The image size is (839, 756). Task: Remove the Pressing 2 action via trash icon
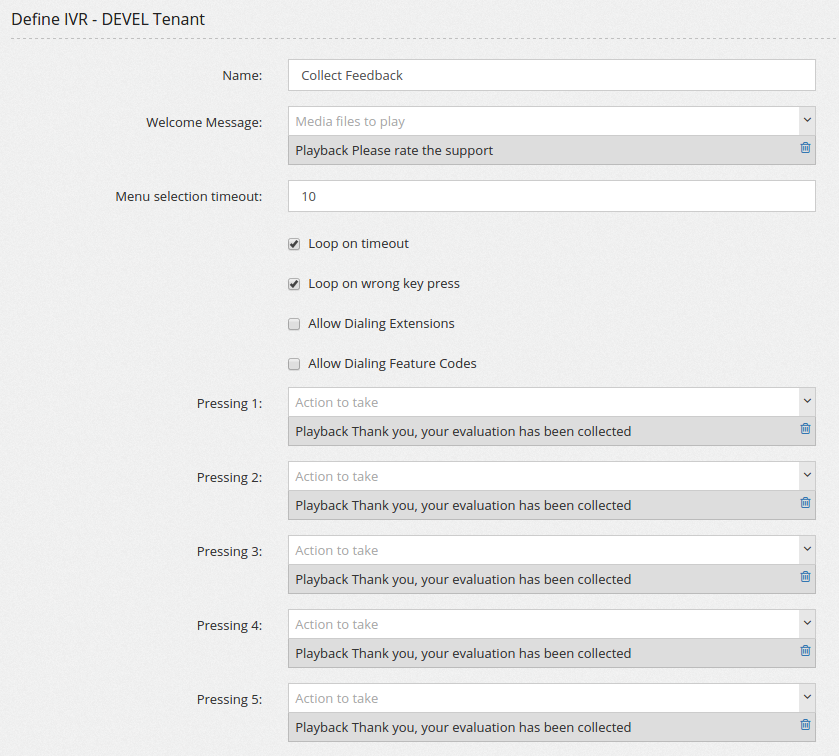pos(805,503)
